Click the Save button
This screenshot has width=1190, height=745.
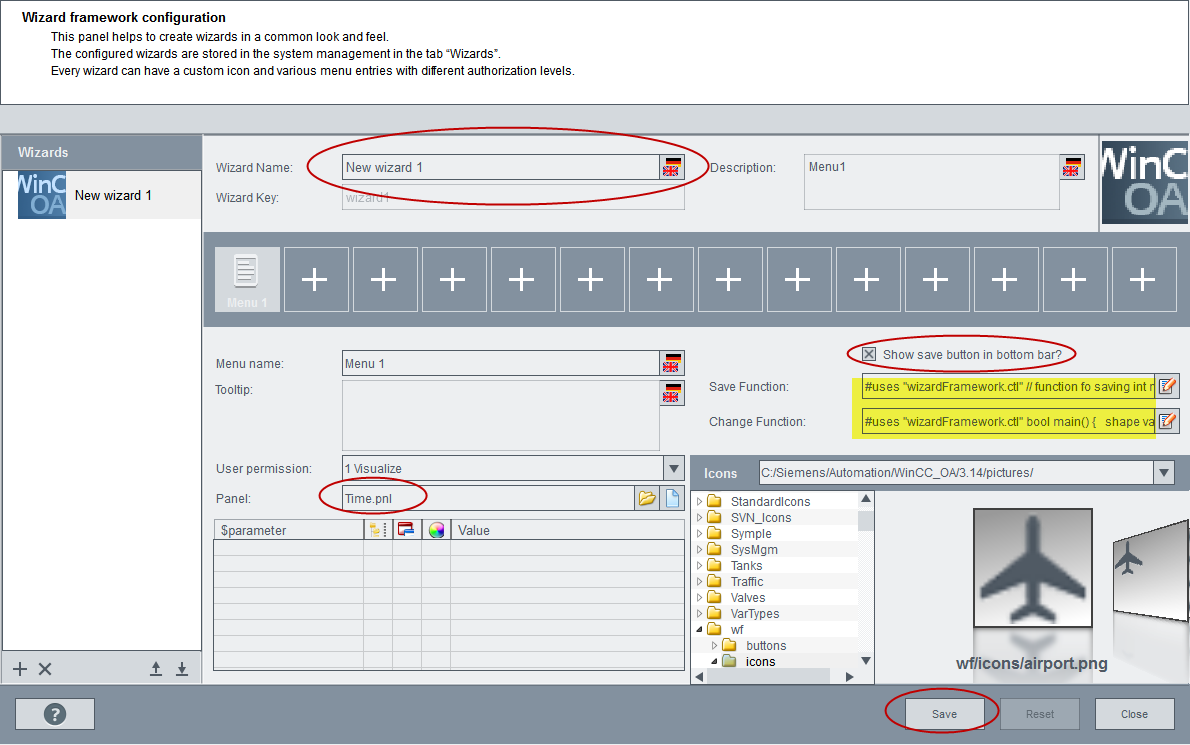pos(944,714)
